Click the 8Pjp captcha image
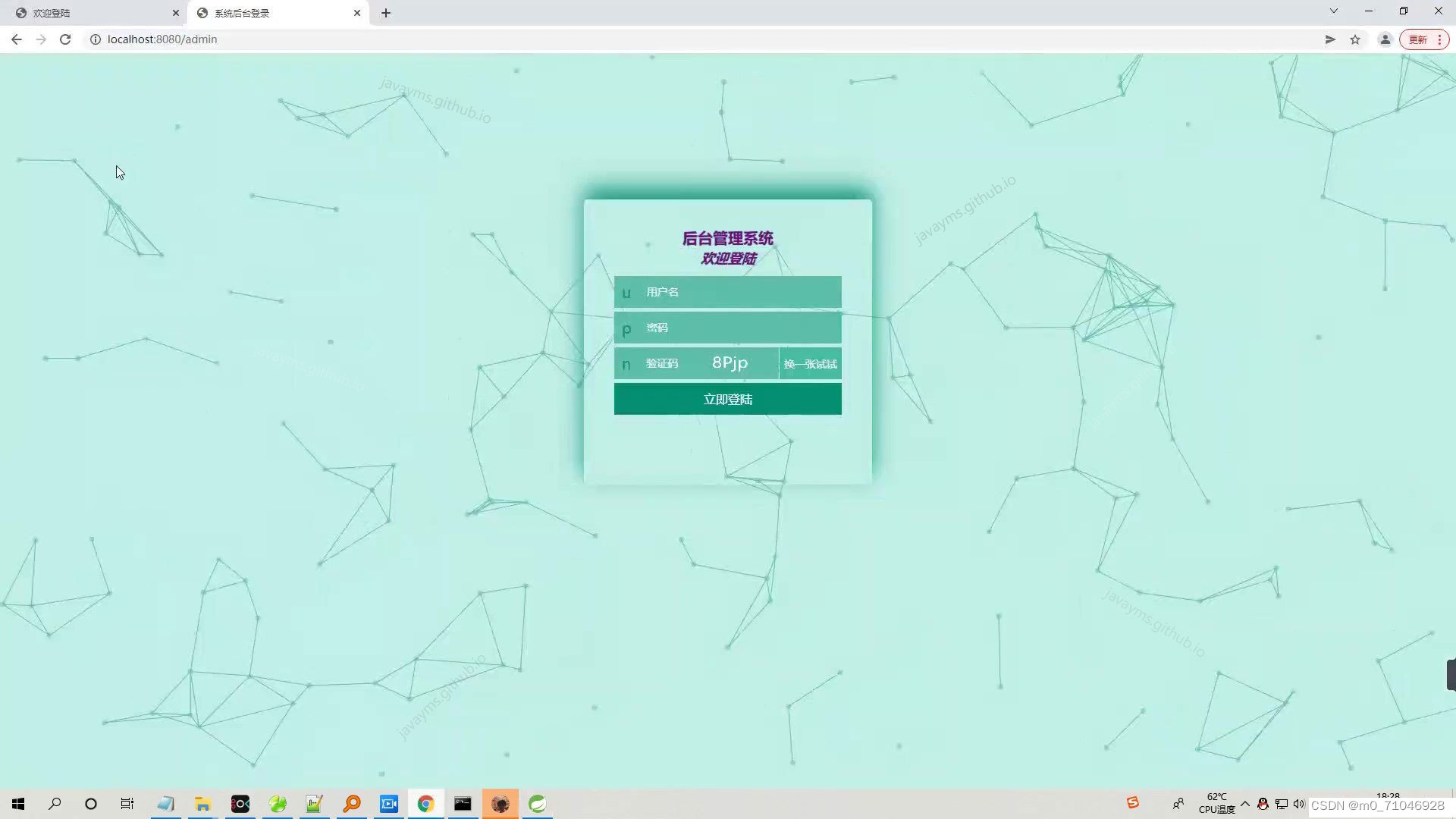The image size is (1456, 819). click(x=730, y=363)
